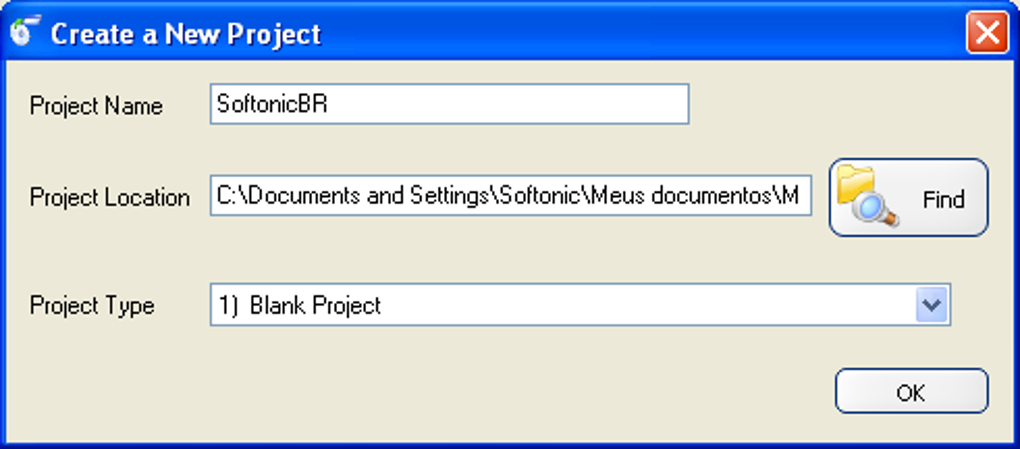The width and height of the screenshot is (1020, 449).
Task: Close the Create a New Project dialog
Action: 986,33
